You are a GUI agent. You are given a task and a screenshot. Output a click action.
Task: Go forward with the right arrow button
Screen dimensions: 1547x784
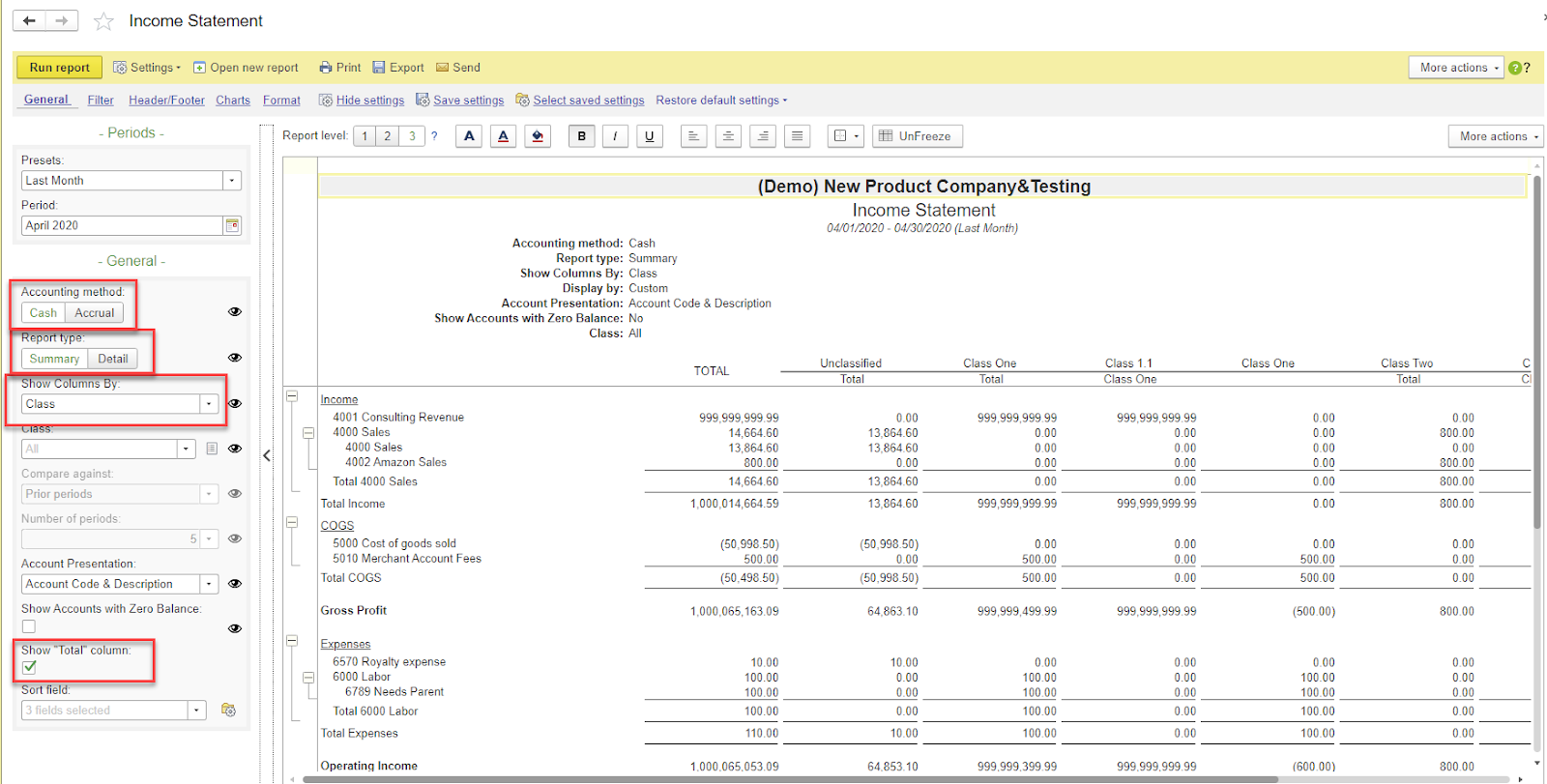click(62, 20)
